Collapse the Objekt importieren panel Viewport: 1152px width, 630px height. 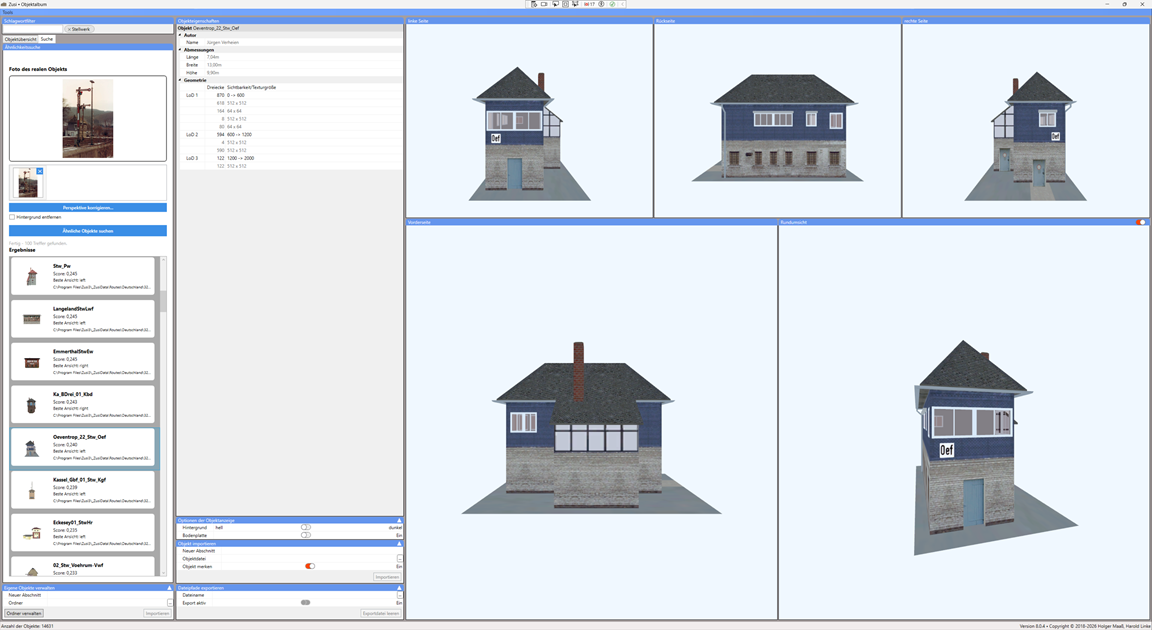[399, 543]
